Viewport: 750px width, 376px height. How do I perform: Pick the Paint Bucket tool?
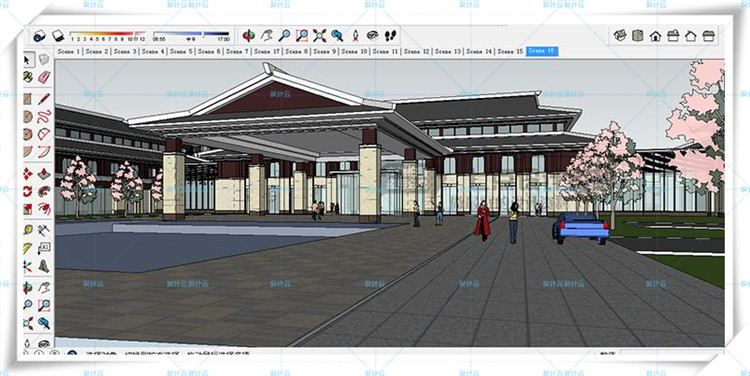[x=28, y=77]
